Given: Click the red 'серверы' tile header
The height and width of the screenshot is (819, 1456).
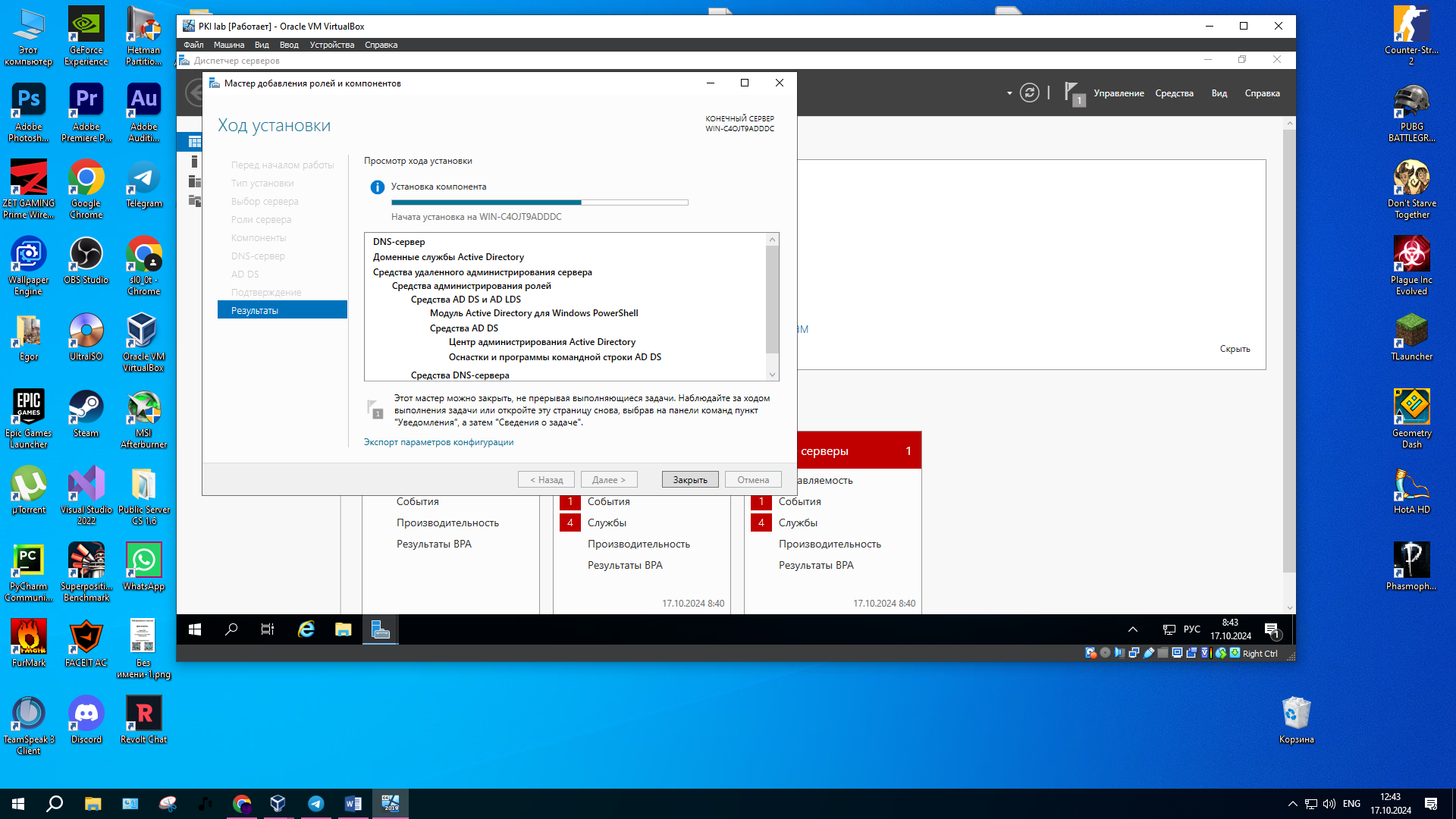Looking at the screenshot, I should pos(859,451).
